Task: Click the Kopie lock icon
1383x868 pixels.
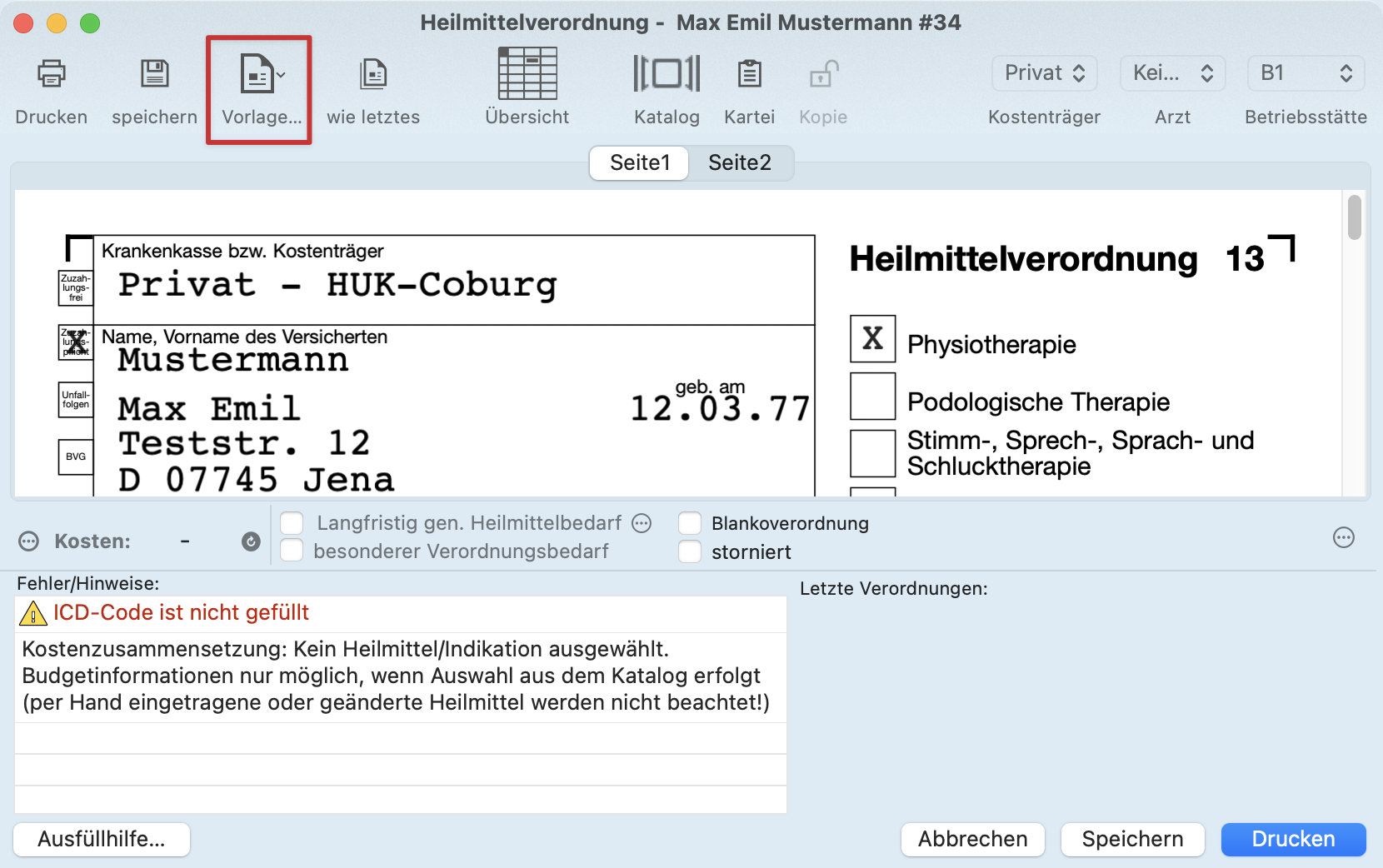Action: pyautogui.click(x=823, y=74)
